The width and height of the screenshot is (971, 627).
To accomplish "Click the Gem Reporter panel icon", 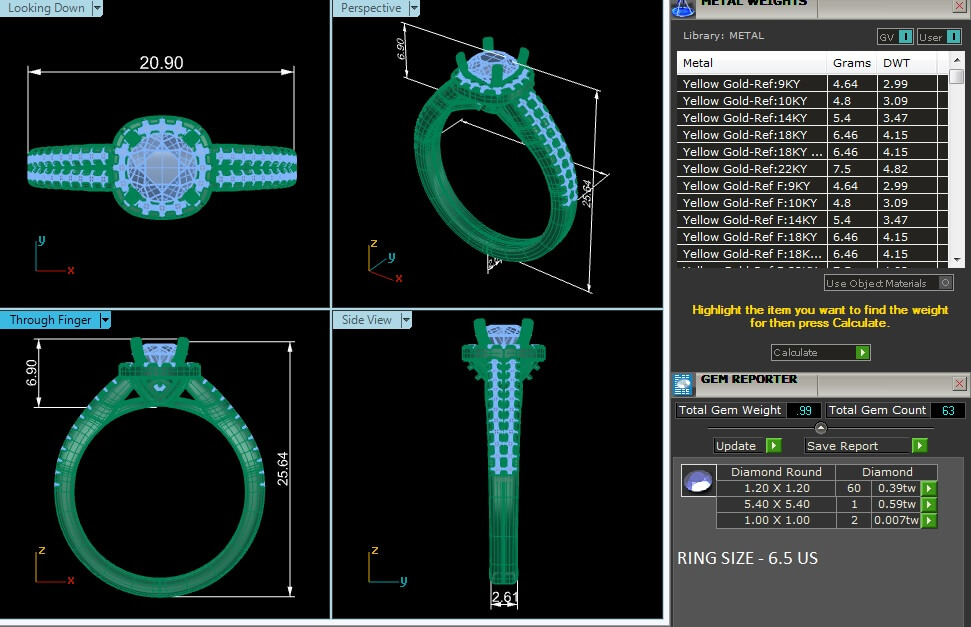I will [x=683, y=384].
